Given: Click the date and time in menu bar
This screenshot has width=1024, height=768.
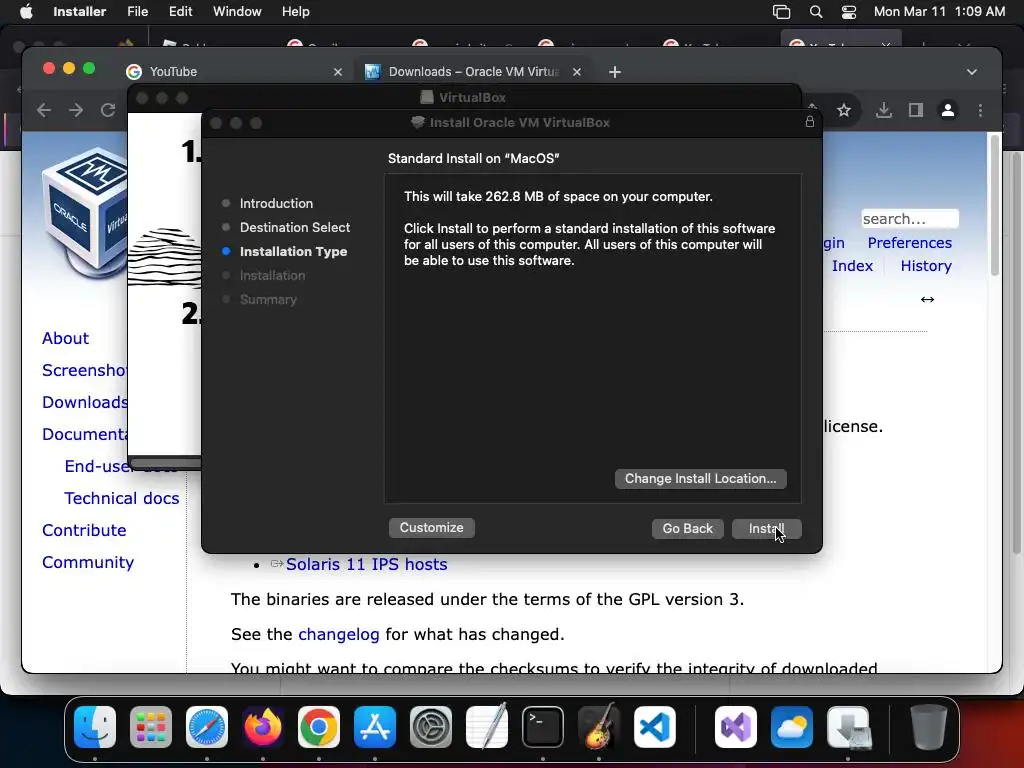Looking at the screenshot, I should pyautogui.click(x=939, y=12).
